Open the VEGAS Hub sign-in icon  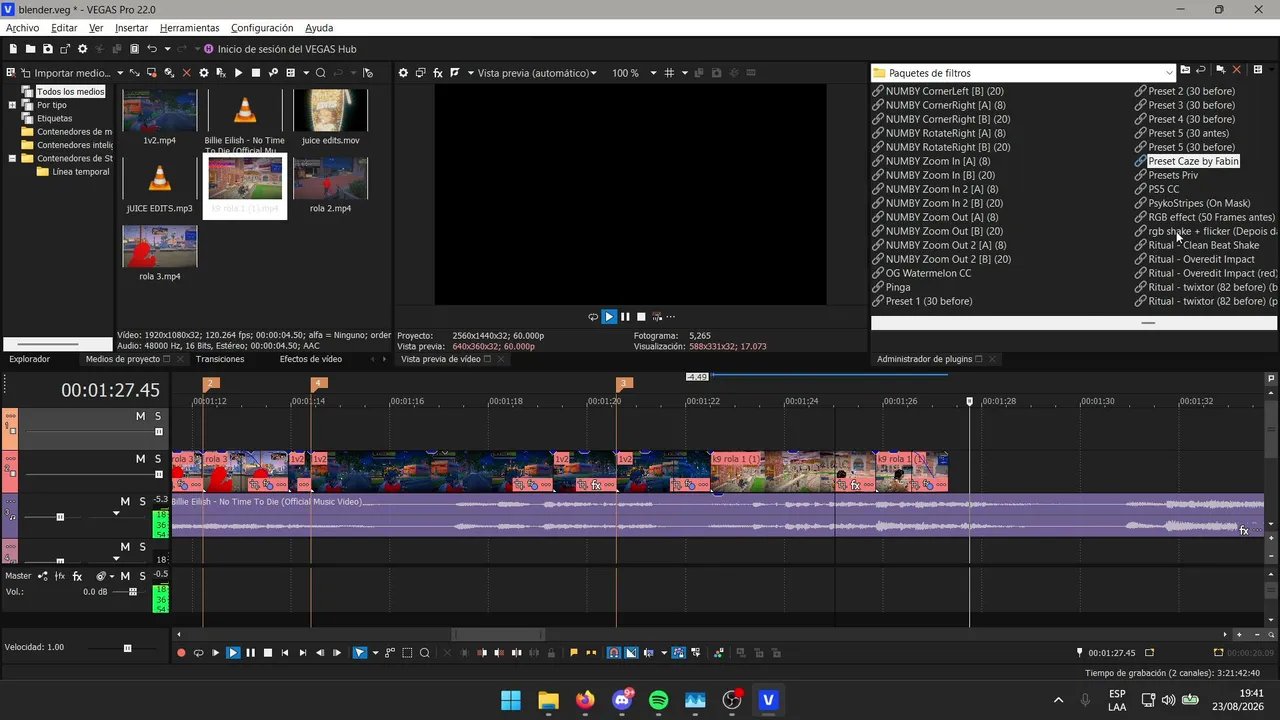(209, 49)
